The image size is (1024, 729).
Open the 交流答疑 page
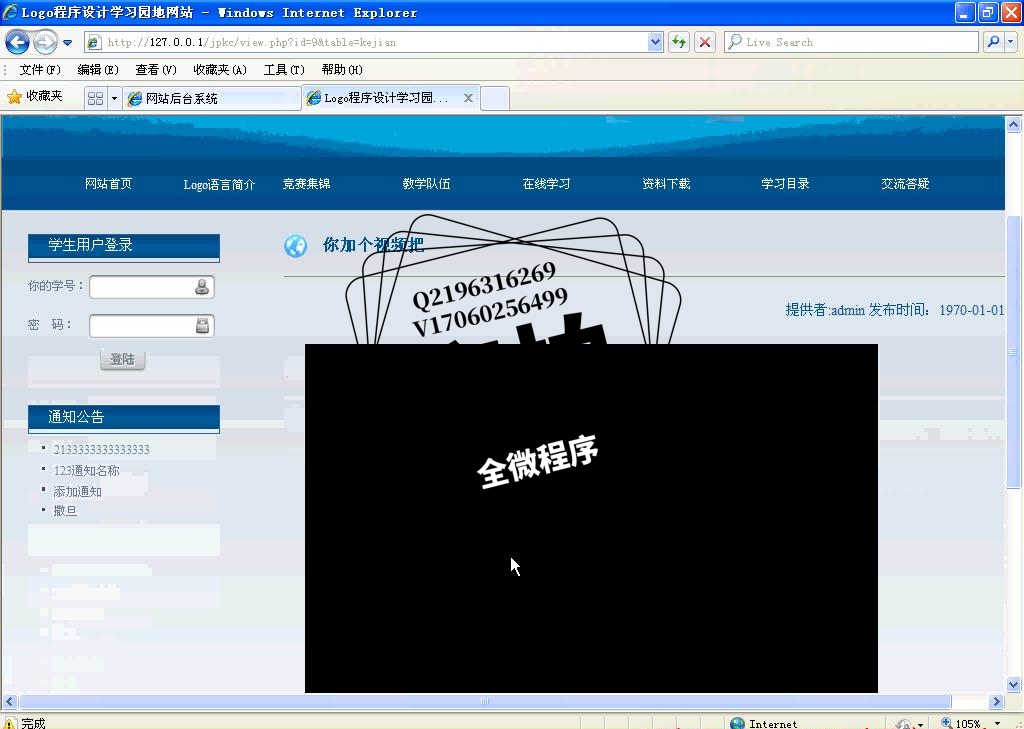[905, 184]
